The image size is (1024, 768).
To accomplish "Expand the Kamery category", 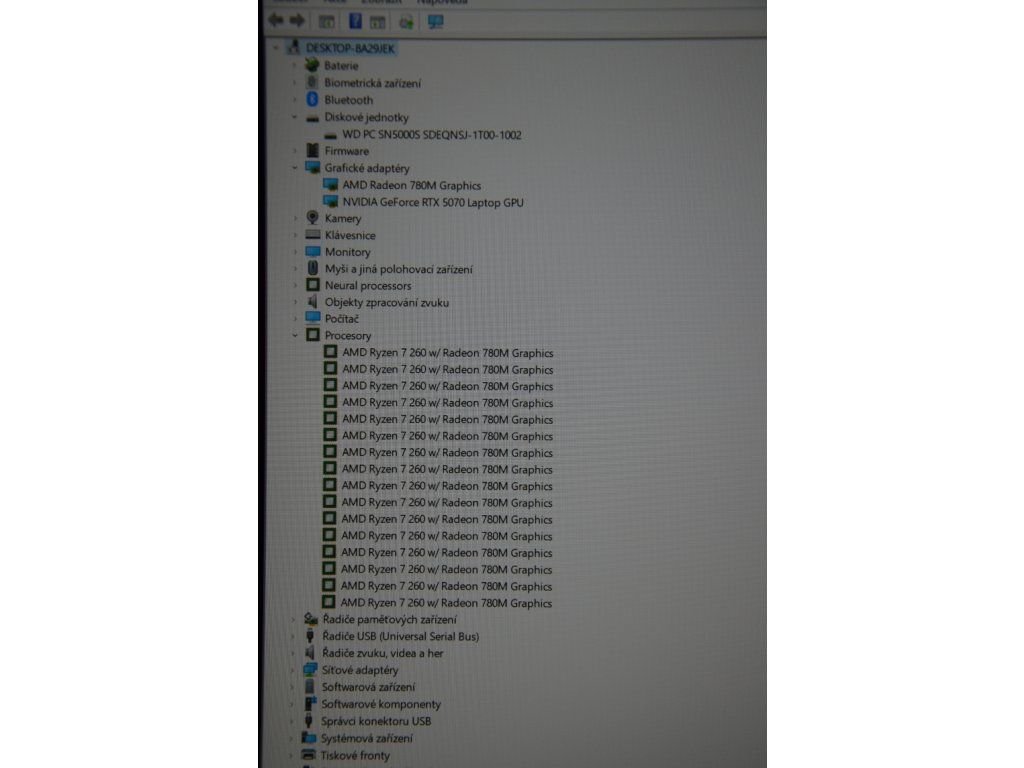I will [295, 218].
